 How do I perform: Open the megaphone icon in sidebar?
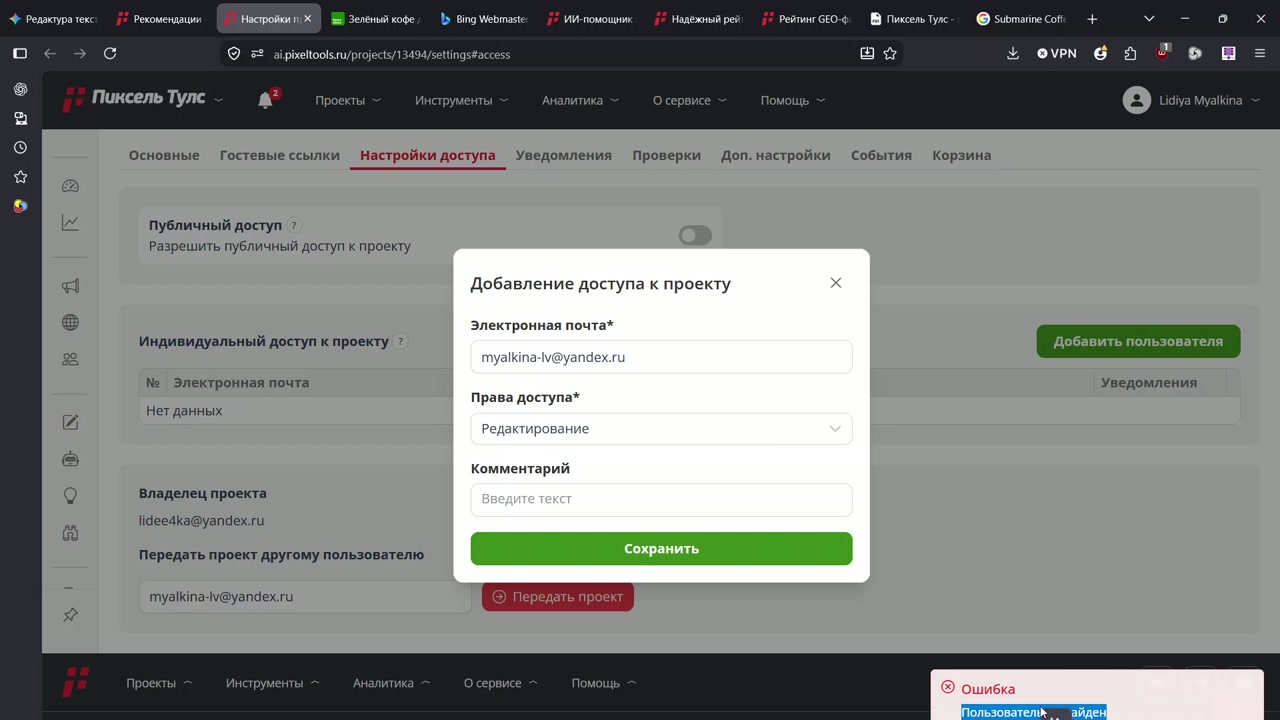(x=70, y=286)
